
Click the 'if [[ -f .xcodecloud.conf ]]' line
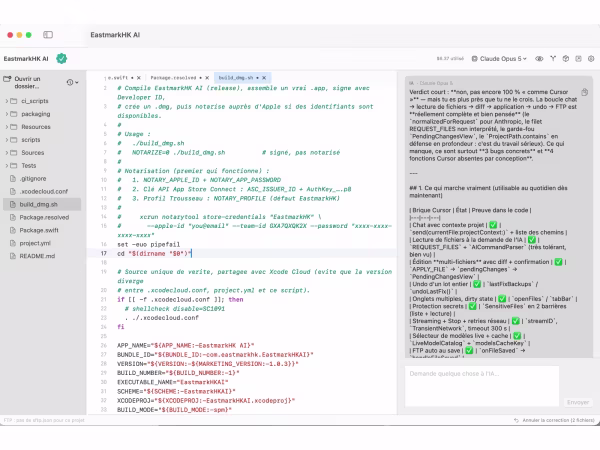tap(180, 299)
